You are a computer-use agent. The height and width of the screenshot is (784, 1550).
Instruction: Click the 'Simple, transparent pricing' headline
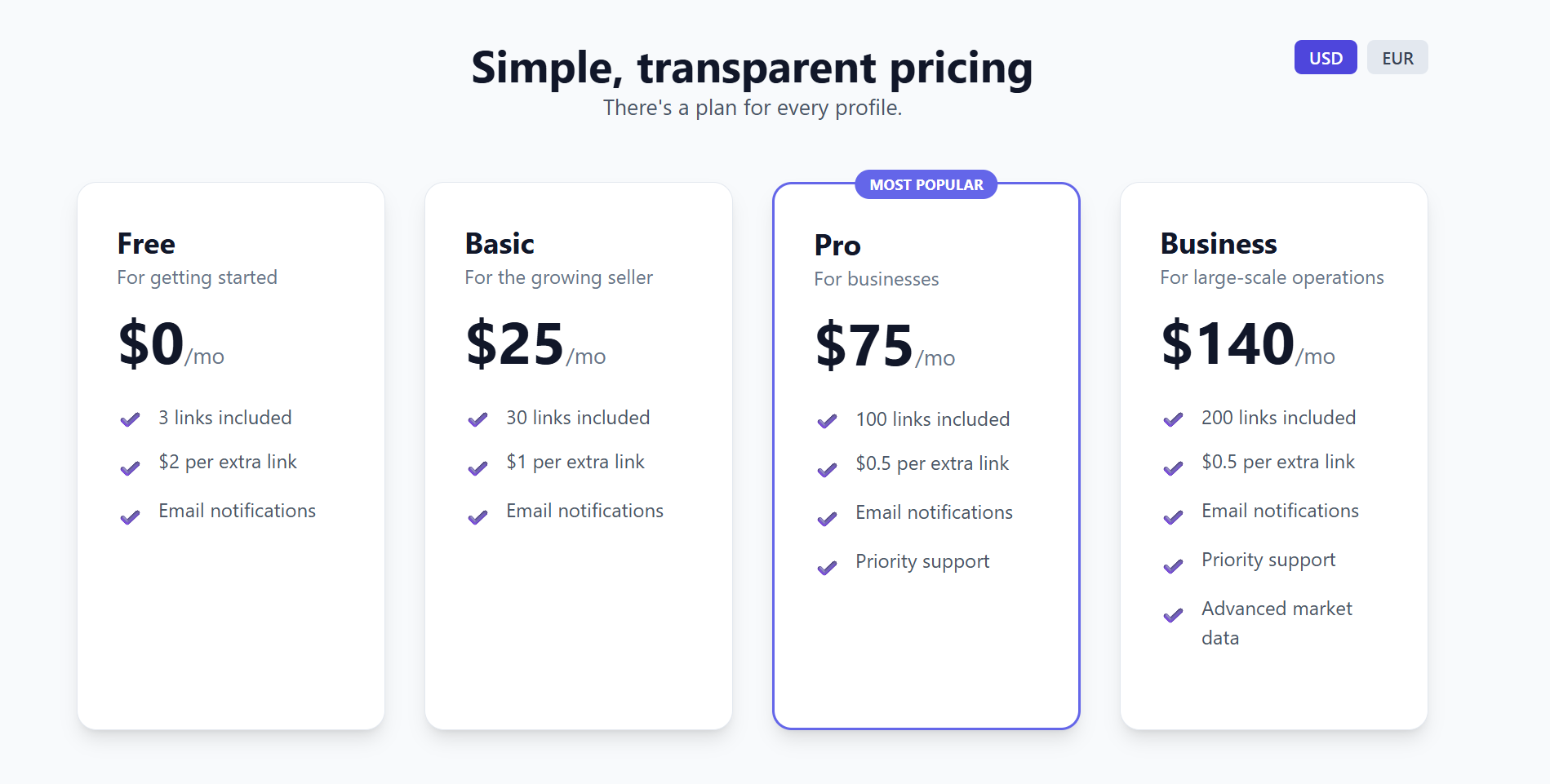[751, 69]
